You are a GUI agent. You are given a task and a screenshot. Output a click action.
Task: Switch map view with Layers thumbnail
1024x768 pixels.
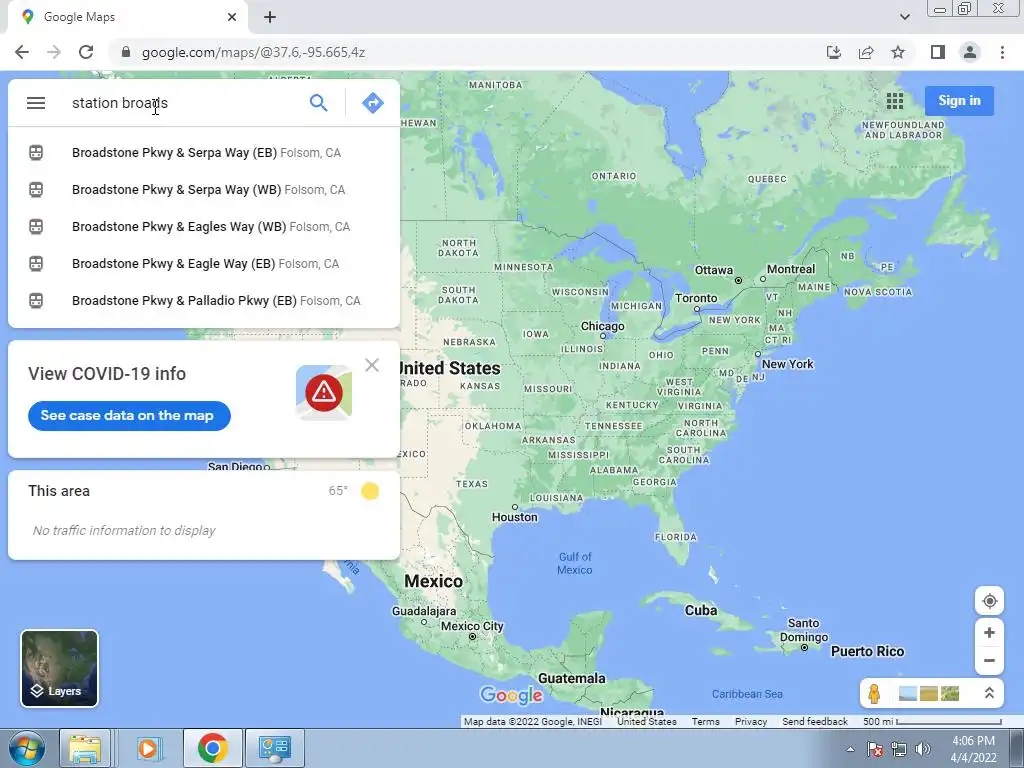tap(59, 669)
